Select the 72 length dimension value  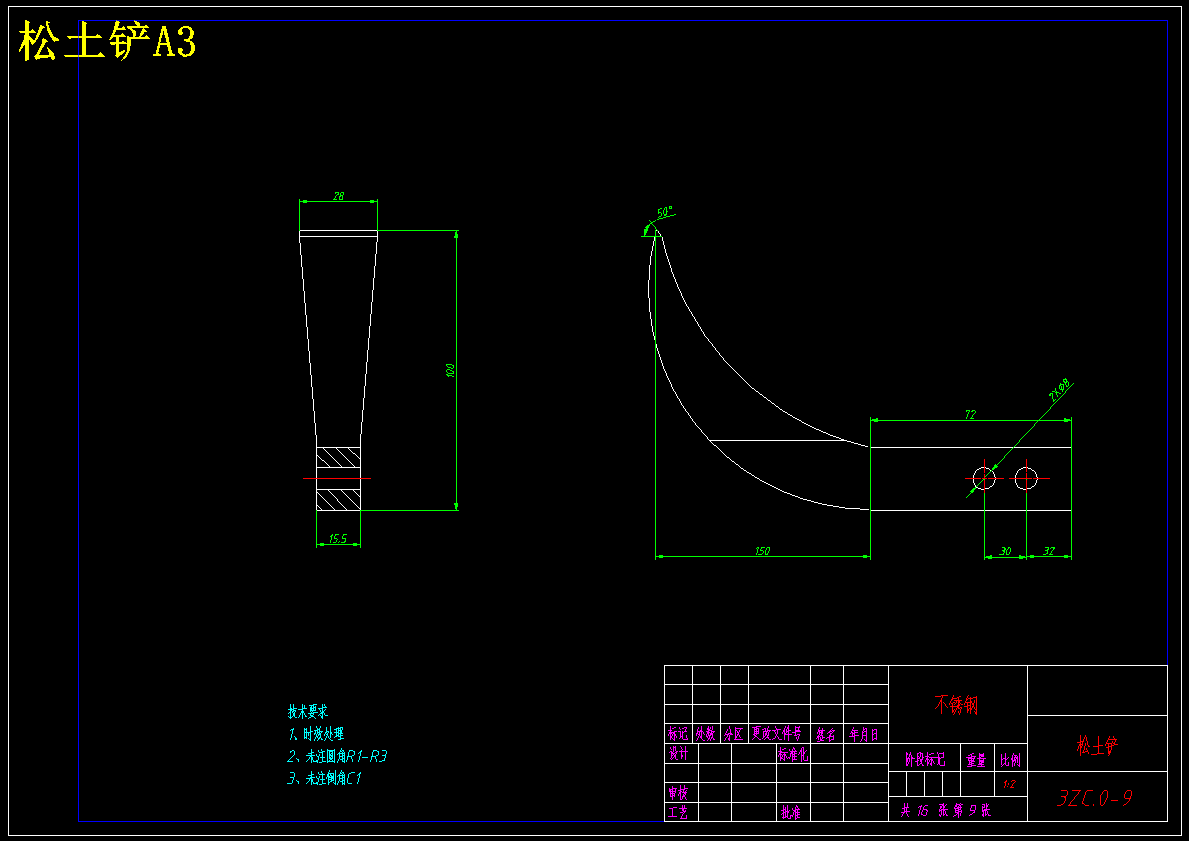click(x=970, y=414)
